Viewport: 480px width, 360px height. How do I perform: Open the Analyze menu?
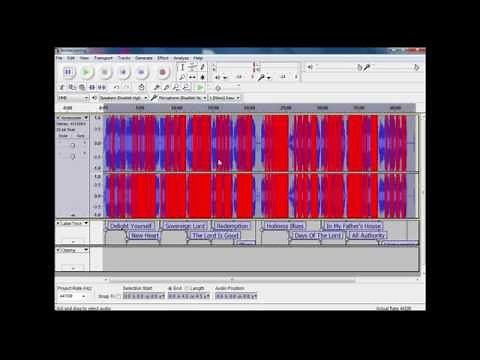(181, 58)
